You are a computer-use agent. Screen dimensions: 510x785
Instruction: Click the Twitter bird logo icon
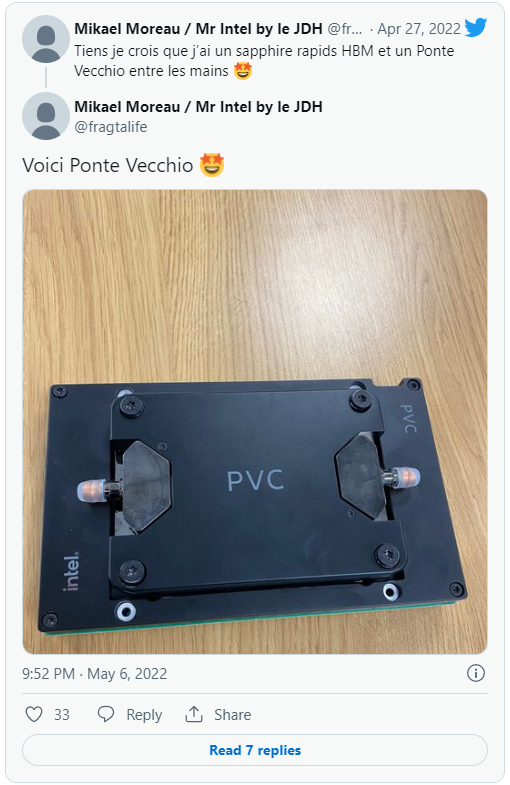point(475,28)
